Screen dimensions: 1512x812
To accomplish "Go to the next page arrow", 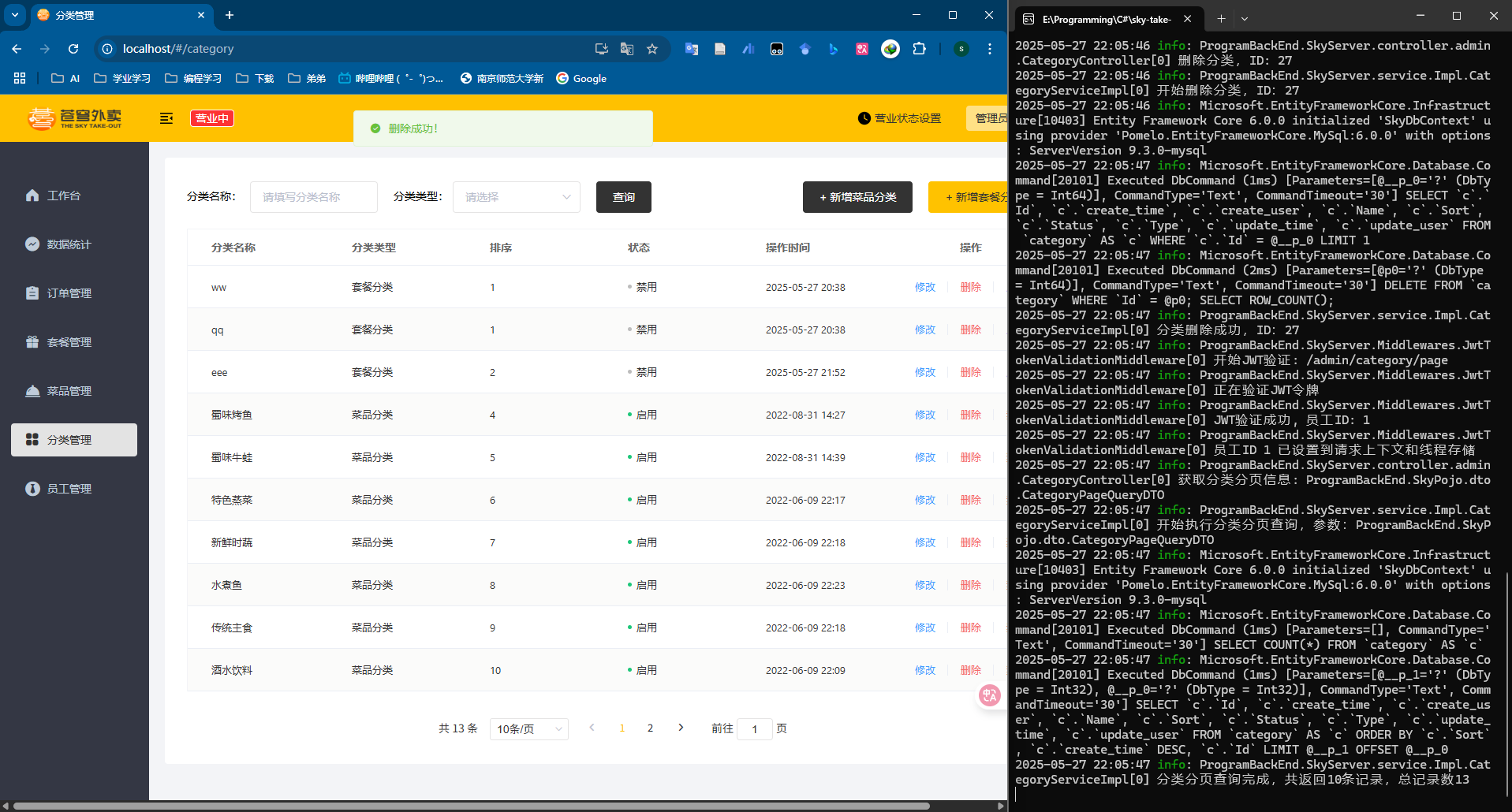I will 681,728.
